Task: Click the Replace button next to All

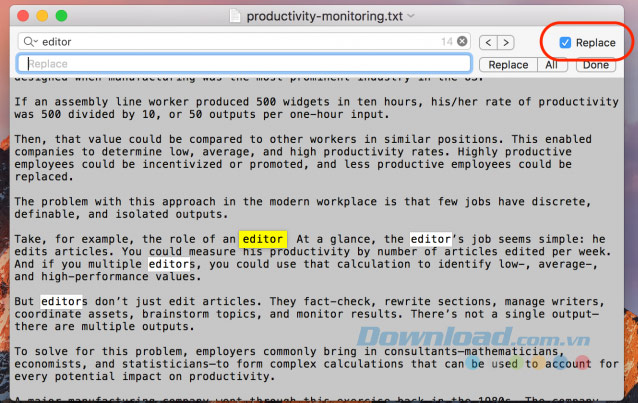Action: [508, 65]
